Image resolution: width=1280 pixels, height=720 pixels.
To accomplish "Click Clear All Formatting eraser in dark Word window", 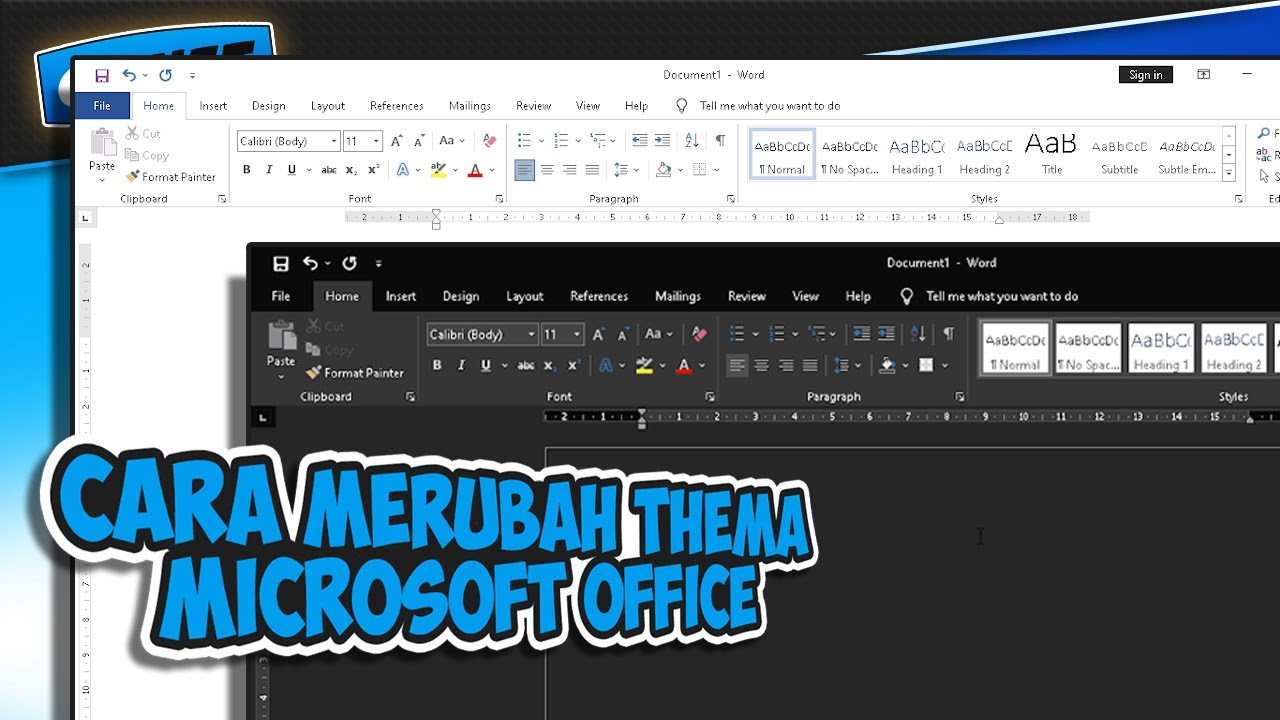I will pyautogui.click(x=699, y=334).
